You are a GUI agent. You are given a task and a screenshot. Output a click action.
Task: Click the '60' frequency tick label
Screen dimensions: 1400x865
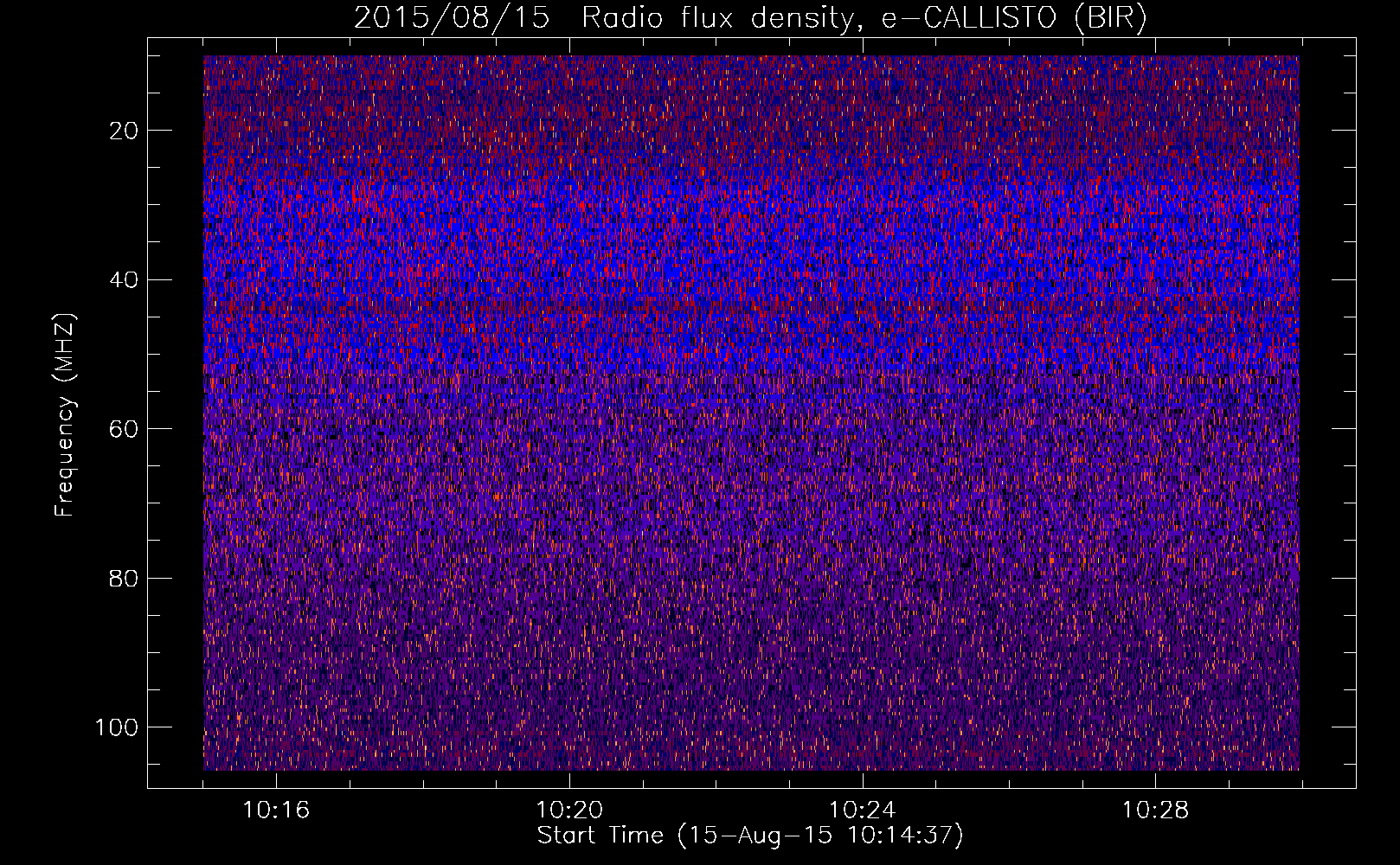click(125, 429)
